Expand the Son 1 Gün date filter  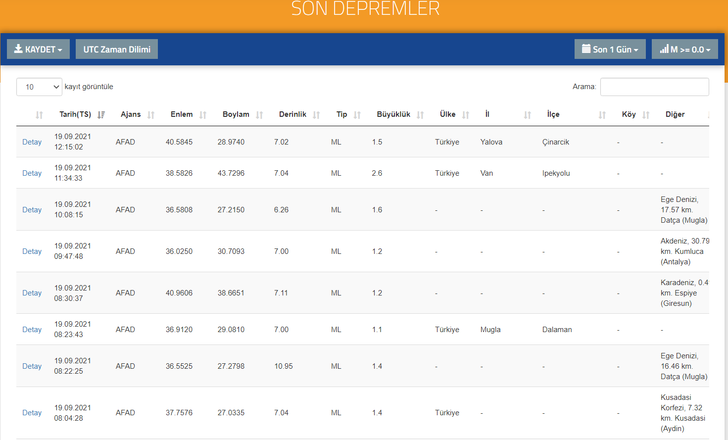tap(610, 49)
